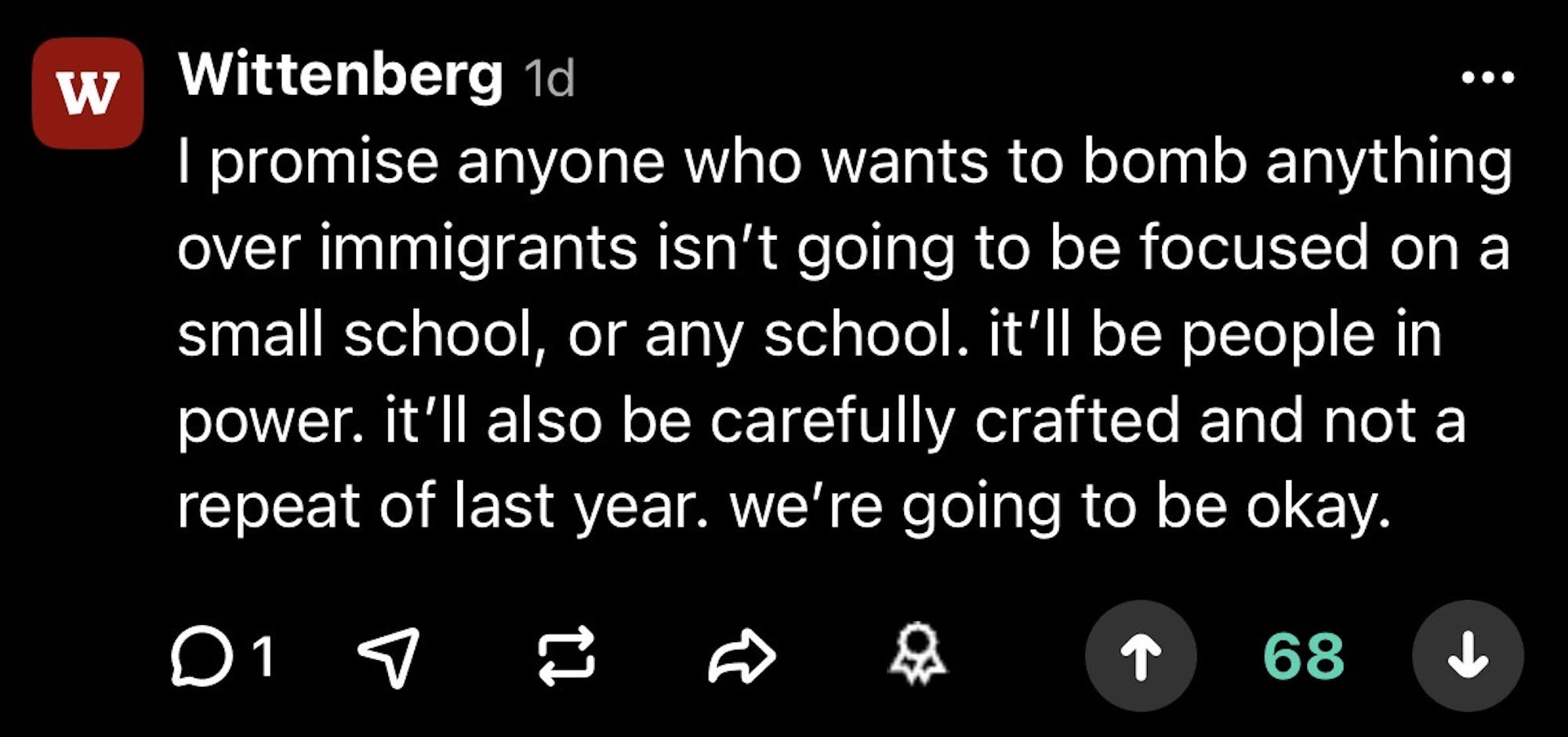Viewport: 1568px width, 737px height.
Task: Click the 1d post timestamp
Action: pos(549,78)
